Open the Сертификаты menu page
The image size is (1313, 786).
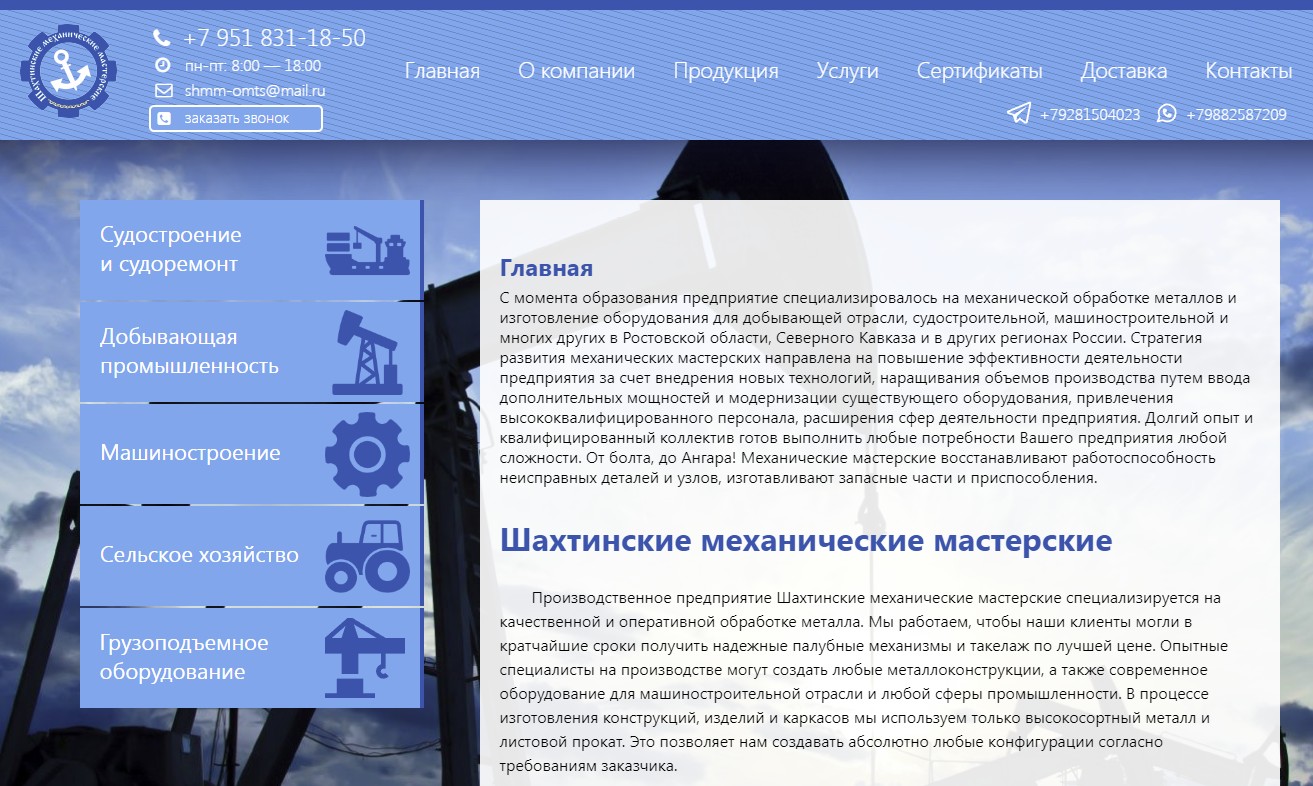tap(979, 71)
